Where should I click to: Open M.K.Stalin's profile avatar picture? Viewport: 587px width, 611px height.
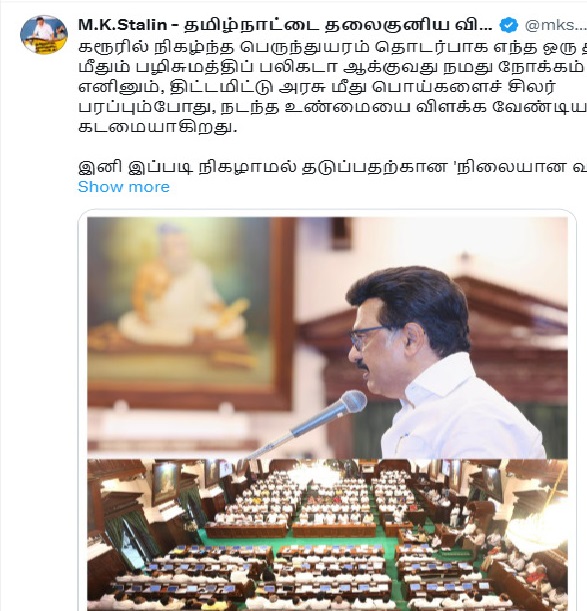[x=44, y=35]
